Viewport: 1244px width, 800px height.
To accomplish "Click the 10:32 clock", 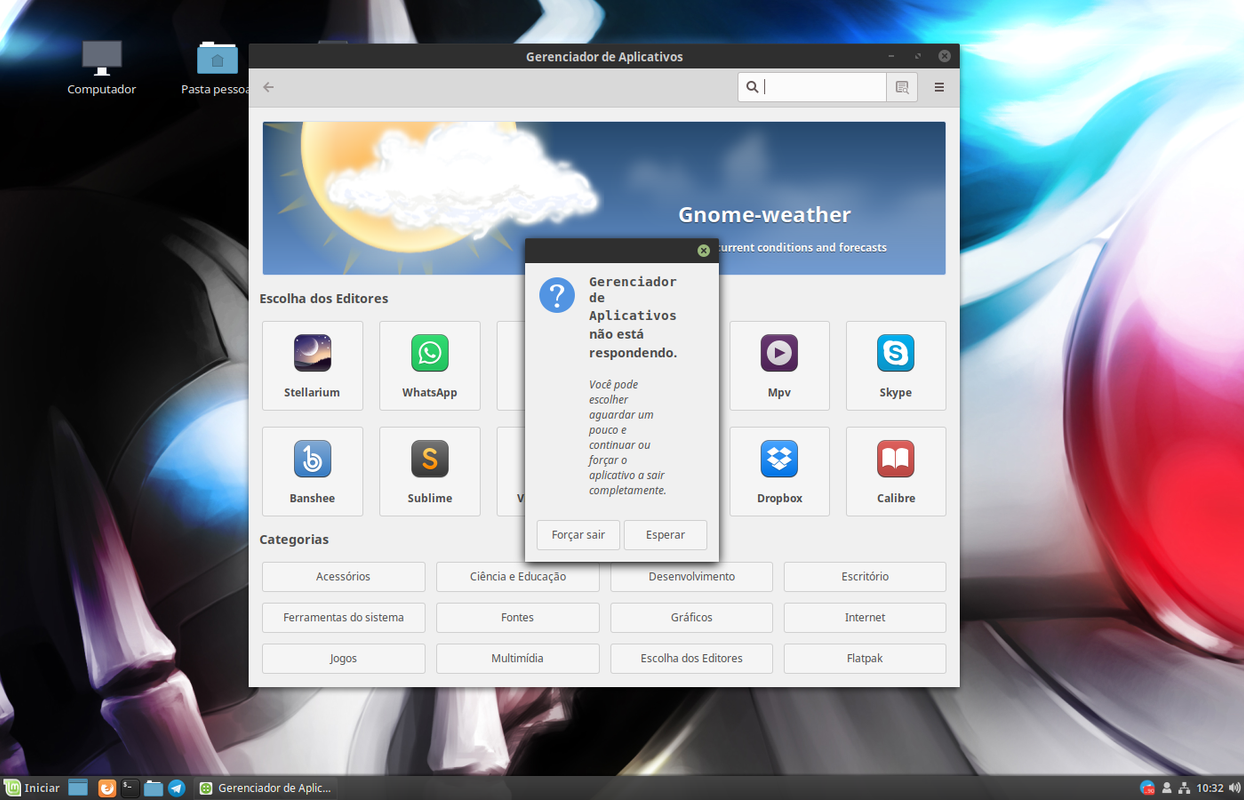I will tap(1210, 788).
